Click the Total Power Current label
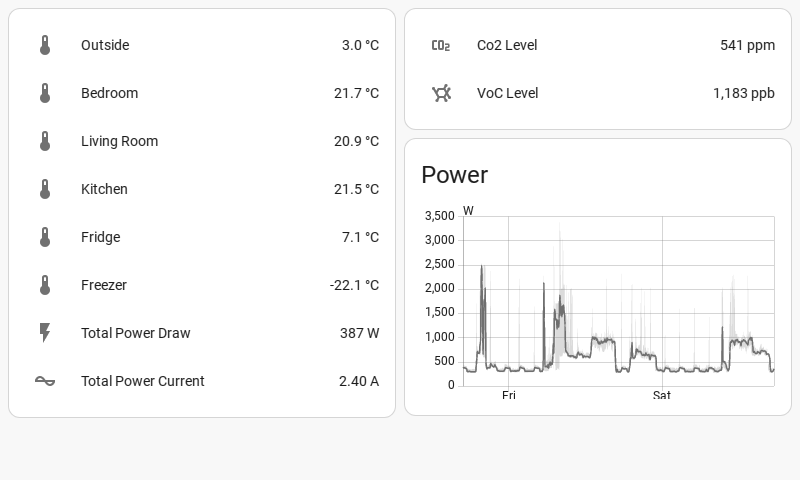The image size is (800, 480). (142, 381)
